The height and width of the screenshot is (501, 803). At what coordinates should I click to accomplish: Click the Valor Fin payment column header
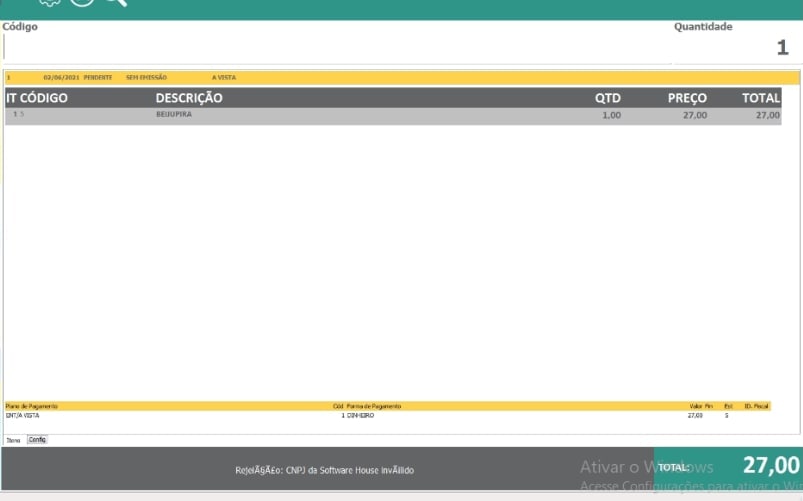pyautogui.click(x=700, y=406)
